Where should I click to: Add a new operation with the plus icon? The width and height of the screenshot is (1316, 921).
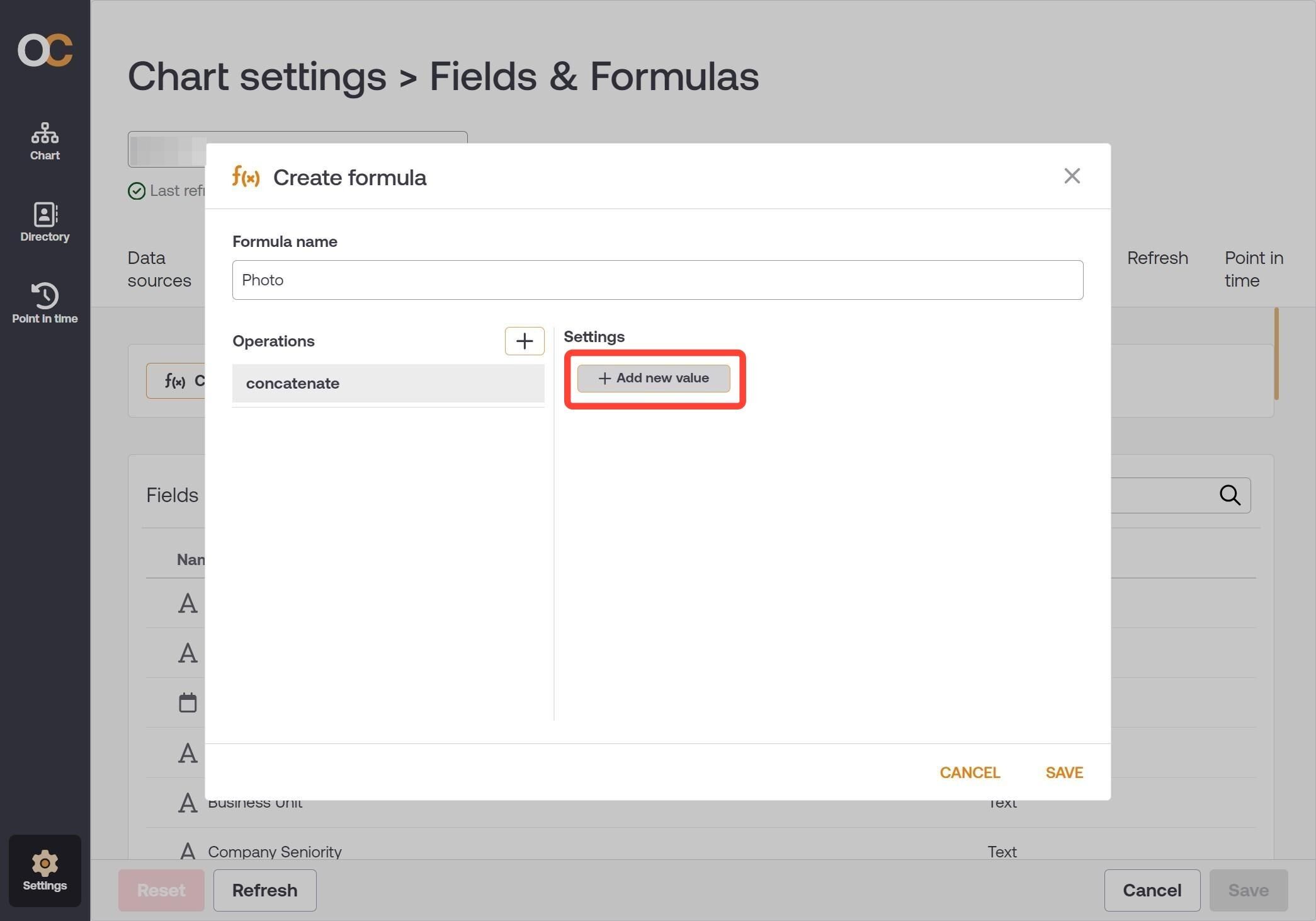pos(525,341)
